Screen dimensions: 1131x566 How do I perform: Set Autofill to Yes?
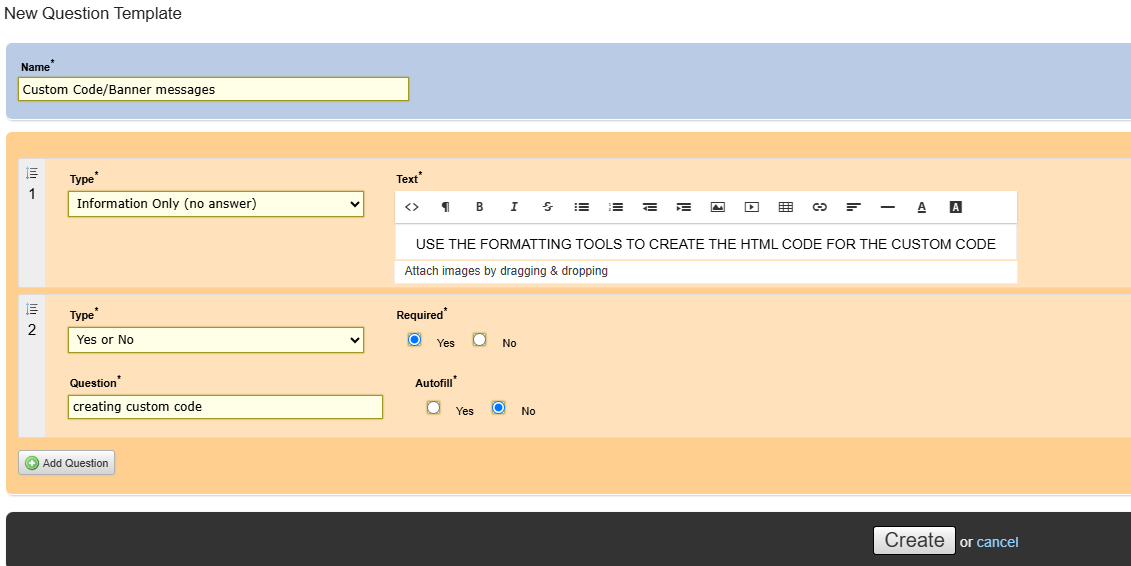pyautogui.click(x=433, y=408)
